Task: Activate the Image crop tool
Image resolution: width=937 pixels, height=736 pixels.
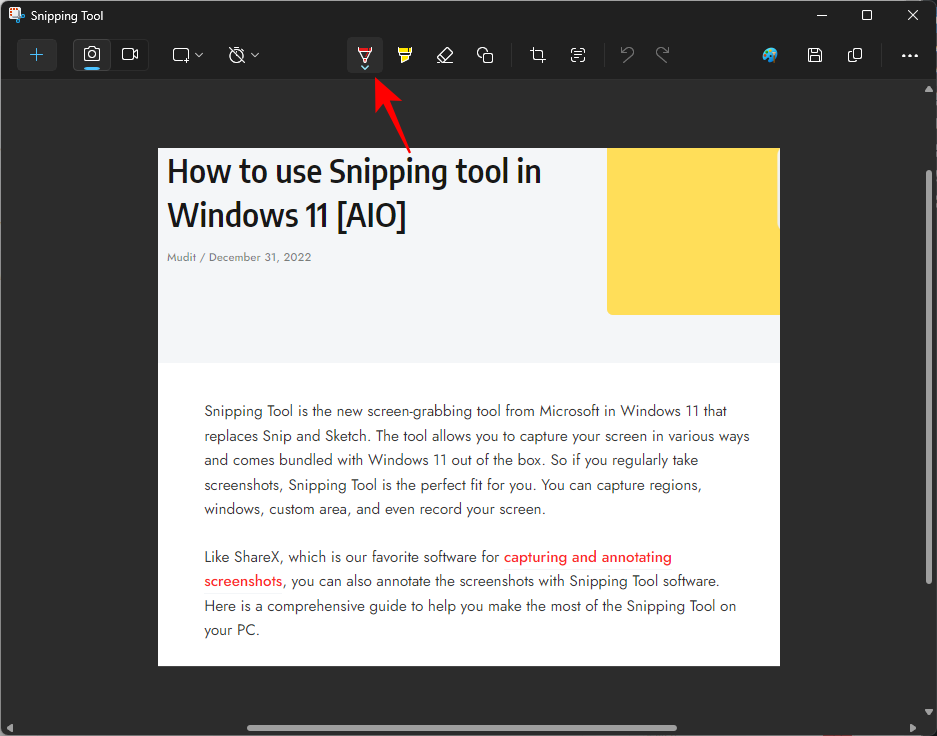Action: click(x=538, y=55)
